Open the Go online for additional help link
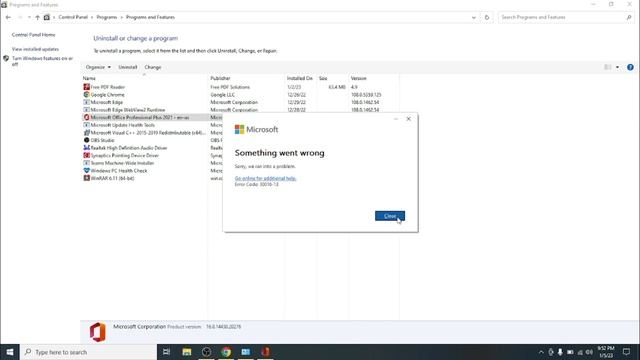Image resolution: width=640 pixels, height=360 pixels. [265, 178]
